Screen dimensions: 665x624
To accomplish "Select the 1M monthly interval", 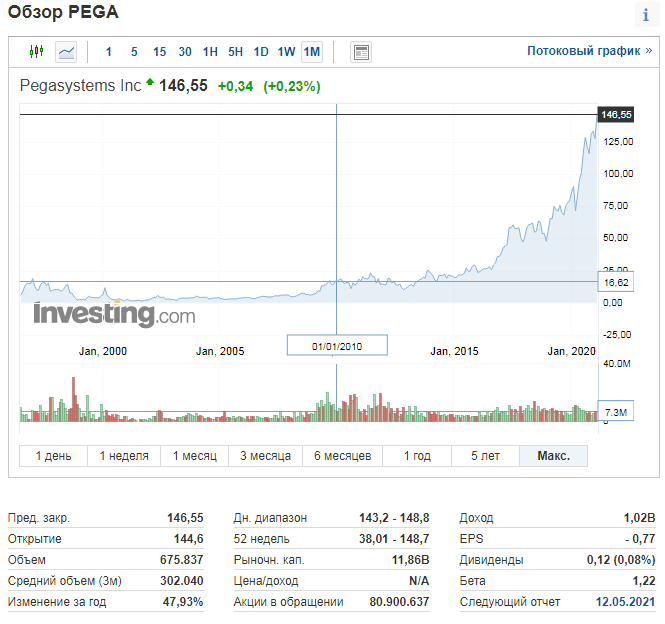I will pos(312,52).
